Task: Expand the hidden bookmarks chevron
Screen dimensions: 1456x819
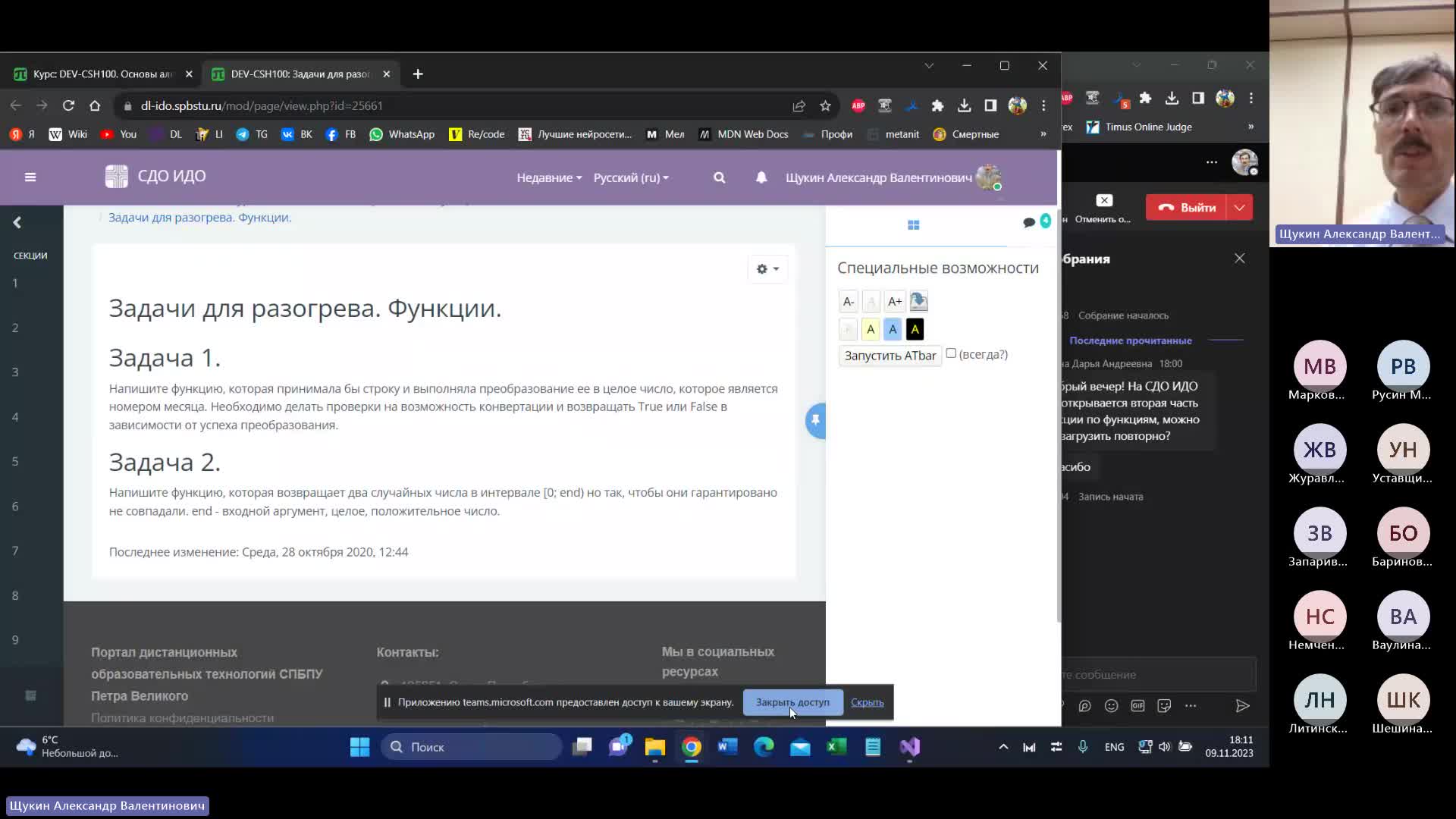Action: [x=1043, y=134]
